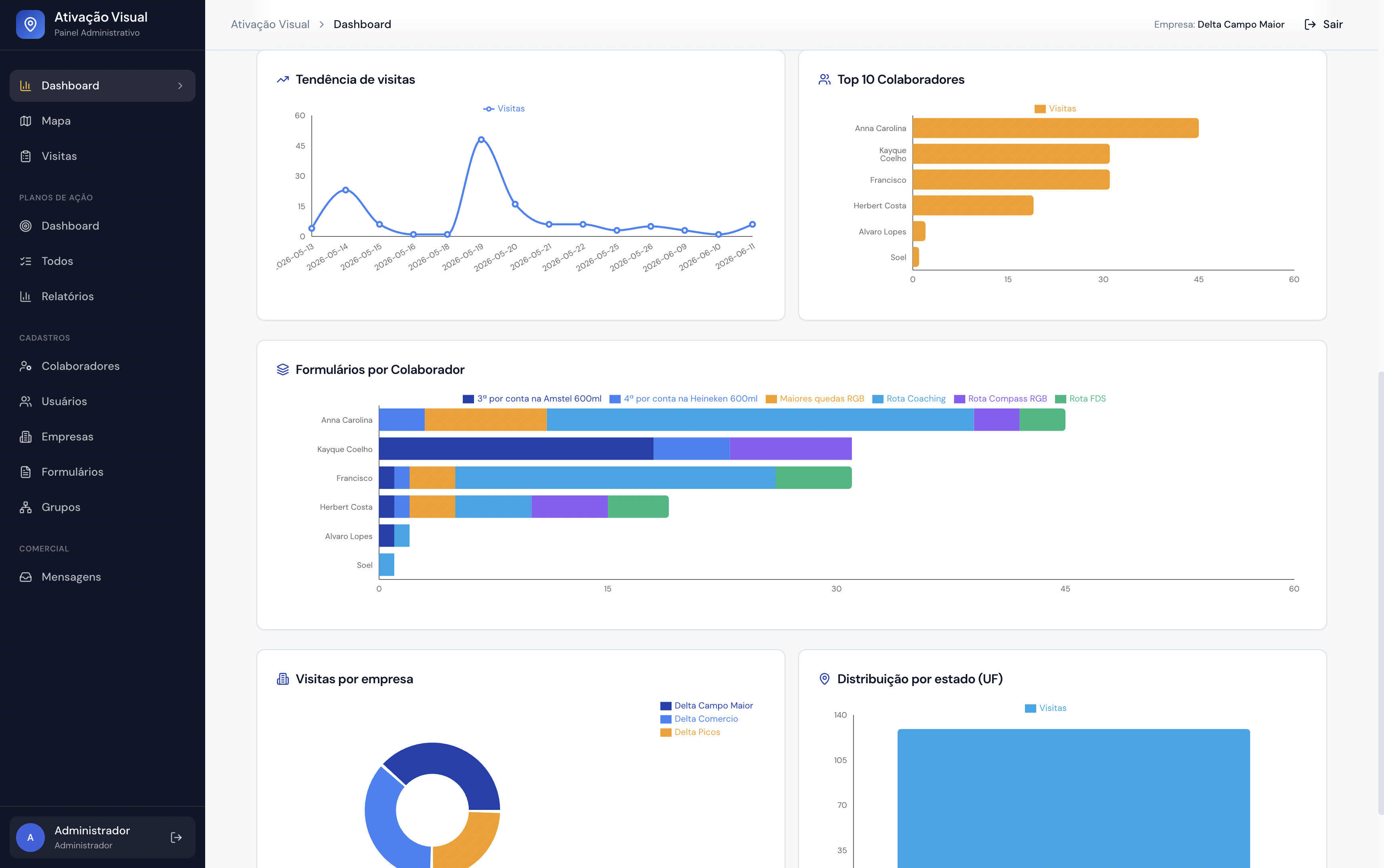Toggle Visitas legend in Tendência de visitas chart

tap(504, 109)
